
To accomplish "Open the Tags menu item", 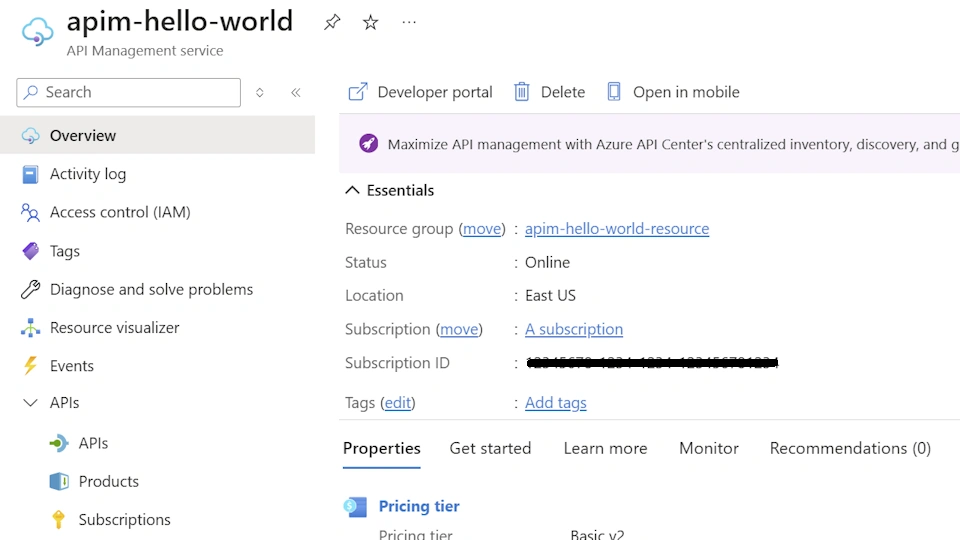I will coord(65,251).
